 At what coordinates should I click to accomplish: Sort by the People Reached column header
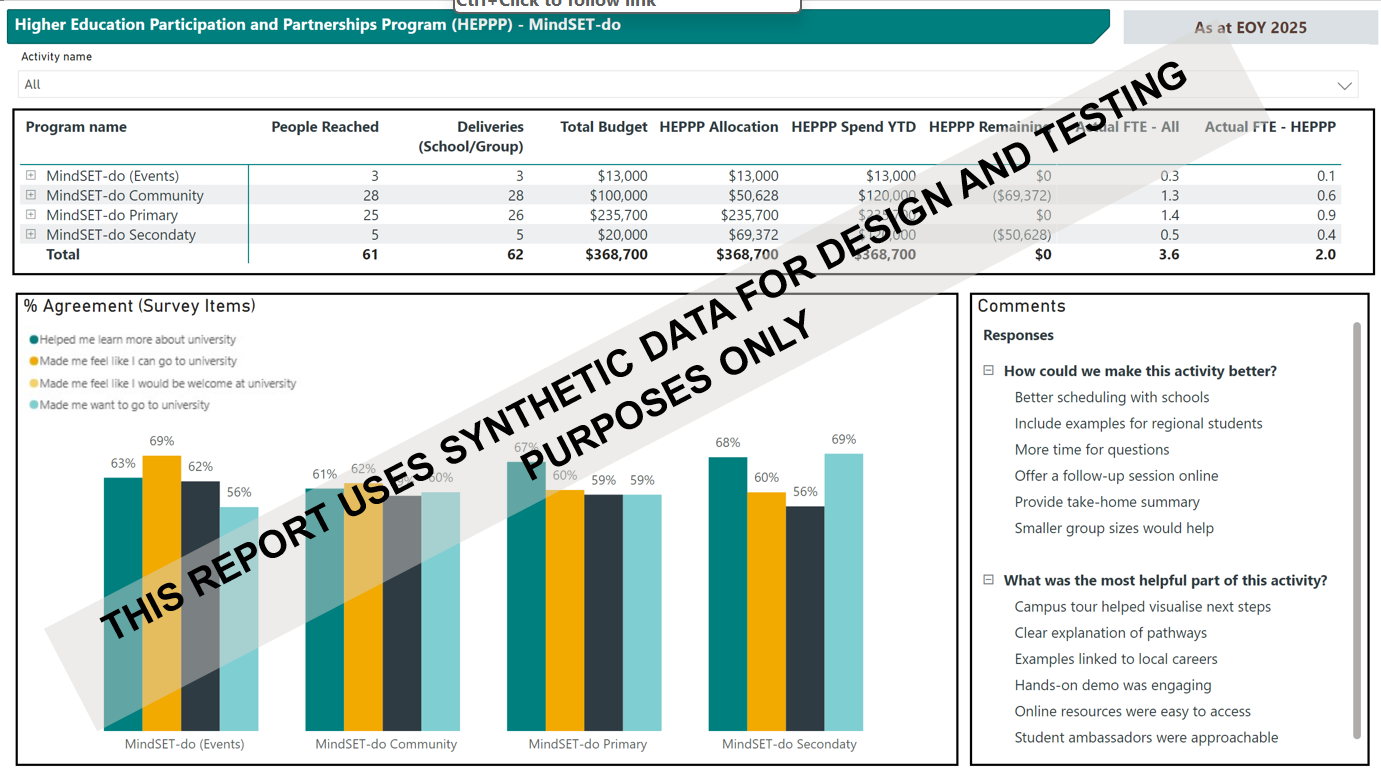[x=324, y=127]
